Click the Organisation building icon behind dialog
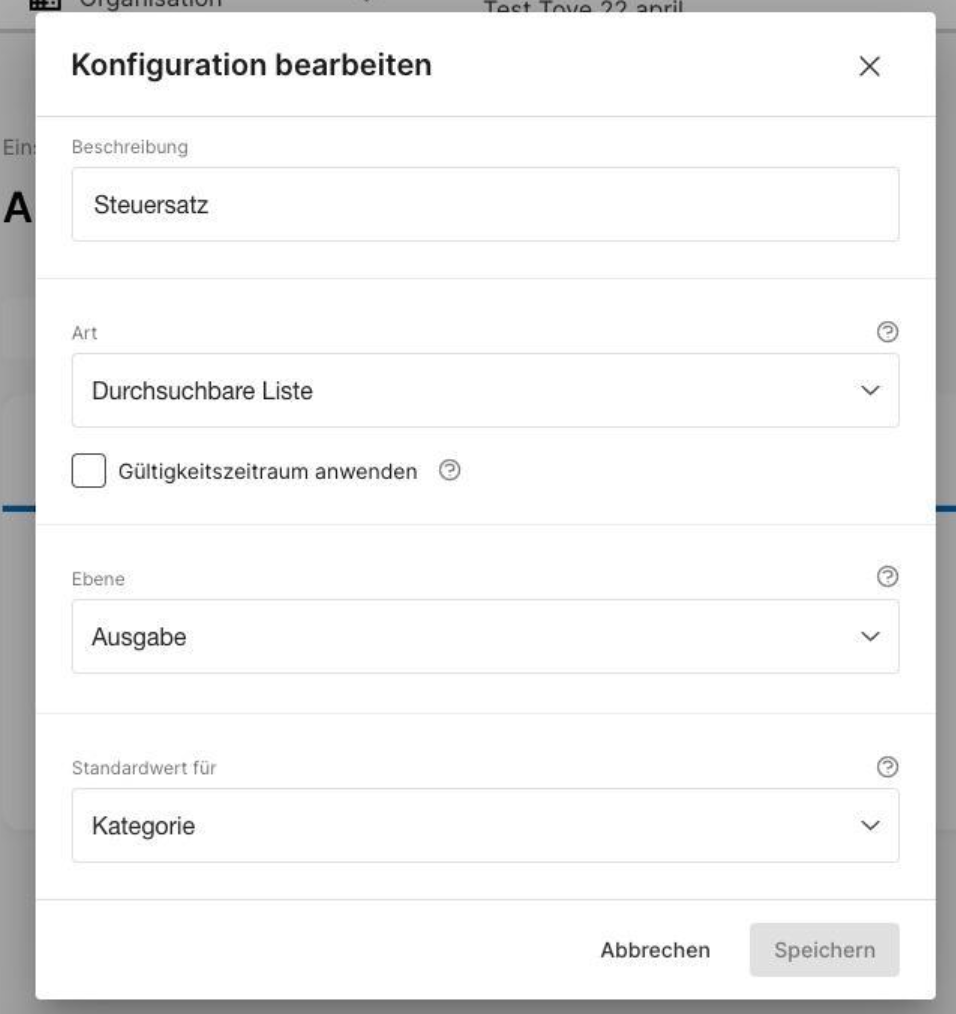The width and height of the screenshot is (956, 1014). [x=45, y=4]
